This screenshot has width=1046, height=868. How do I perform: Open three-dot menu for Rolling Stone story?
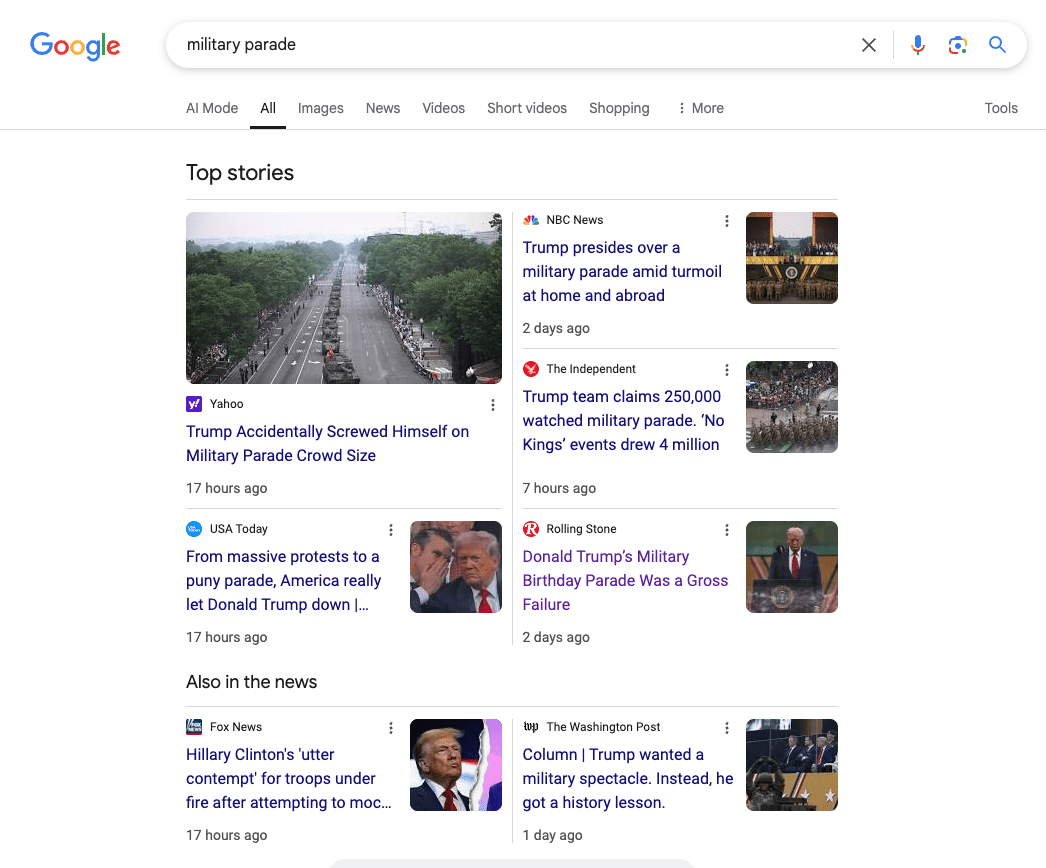point(727,530)
